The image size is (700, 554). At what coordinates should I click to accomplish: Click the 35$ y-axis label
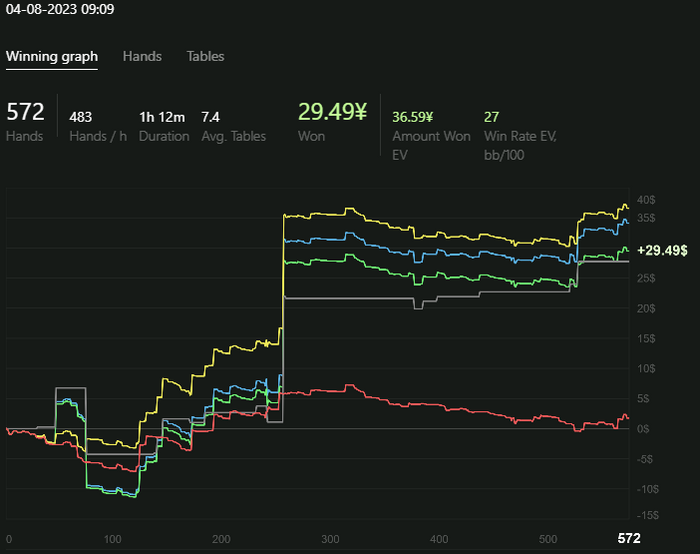coord(646,218)
